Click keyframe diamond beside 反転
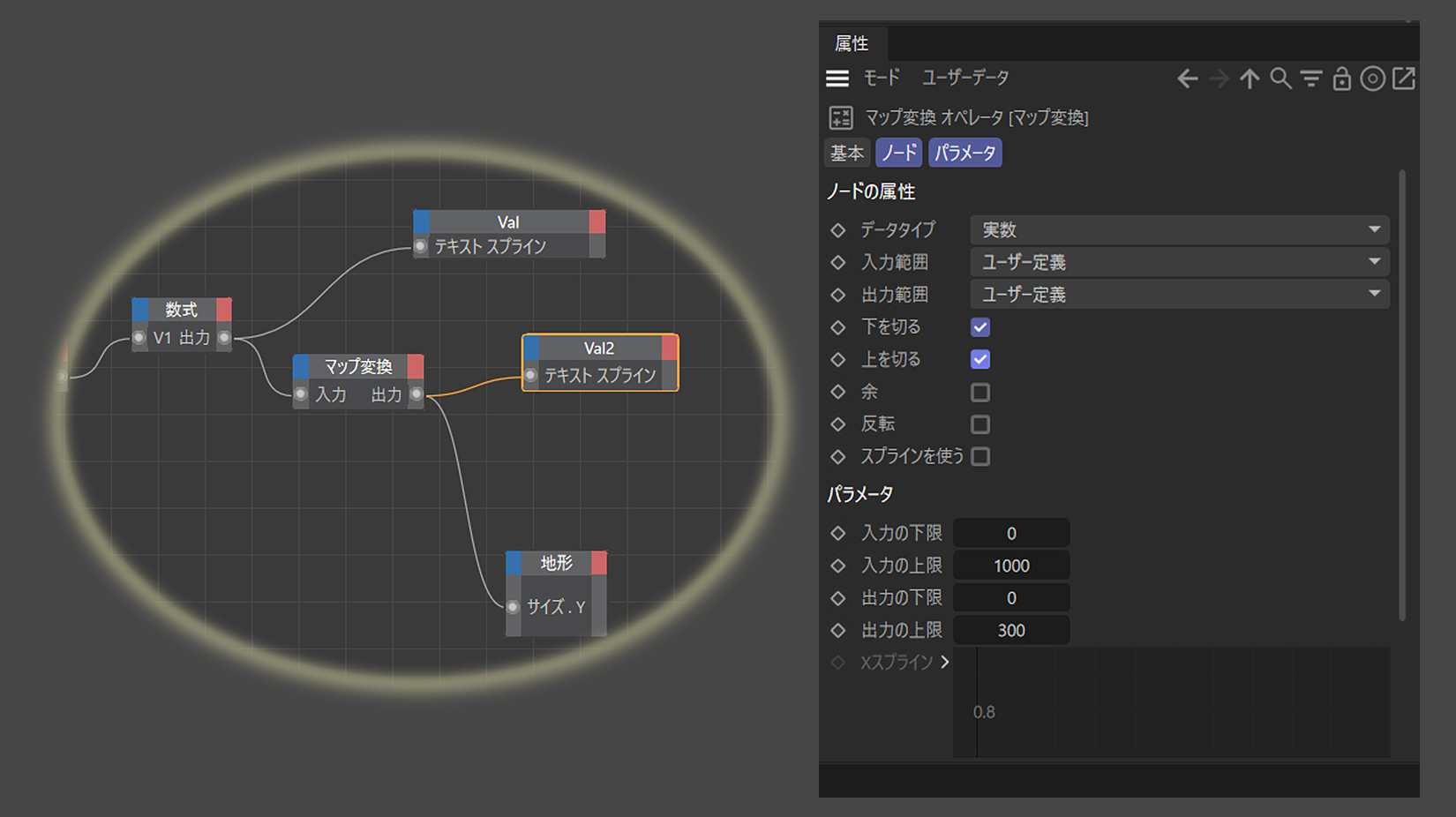The image size is (1456, 817). click(838, 424)
